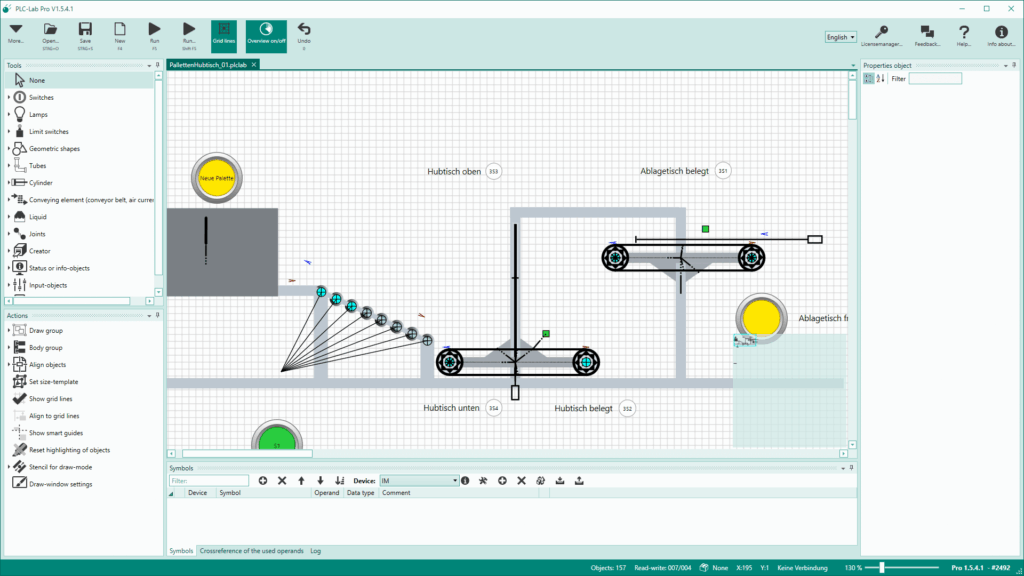Click the Hubtisch oben 353 indicator
1024x576 pixels.
494,171
